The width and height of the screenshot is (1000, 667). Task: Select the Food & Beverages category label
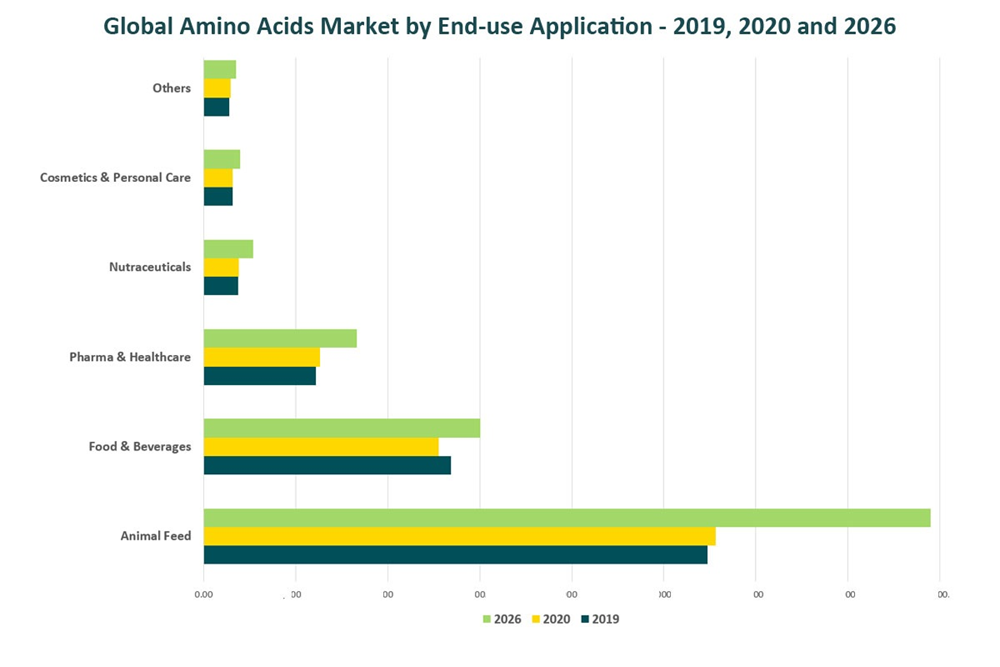pyautogui.click(x=139, y=447)
